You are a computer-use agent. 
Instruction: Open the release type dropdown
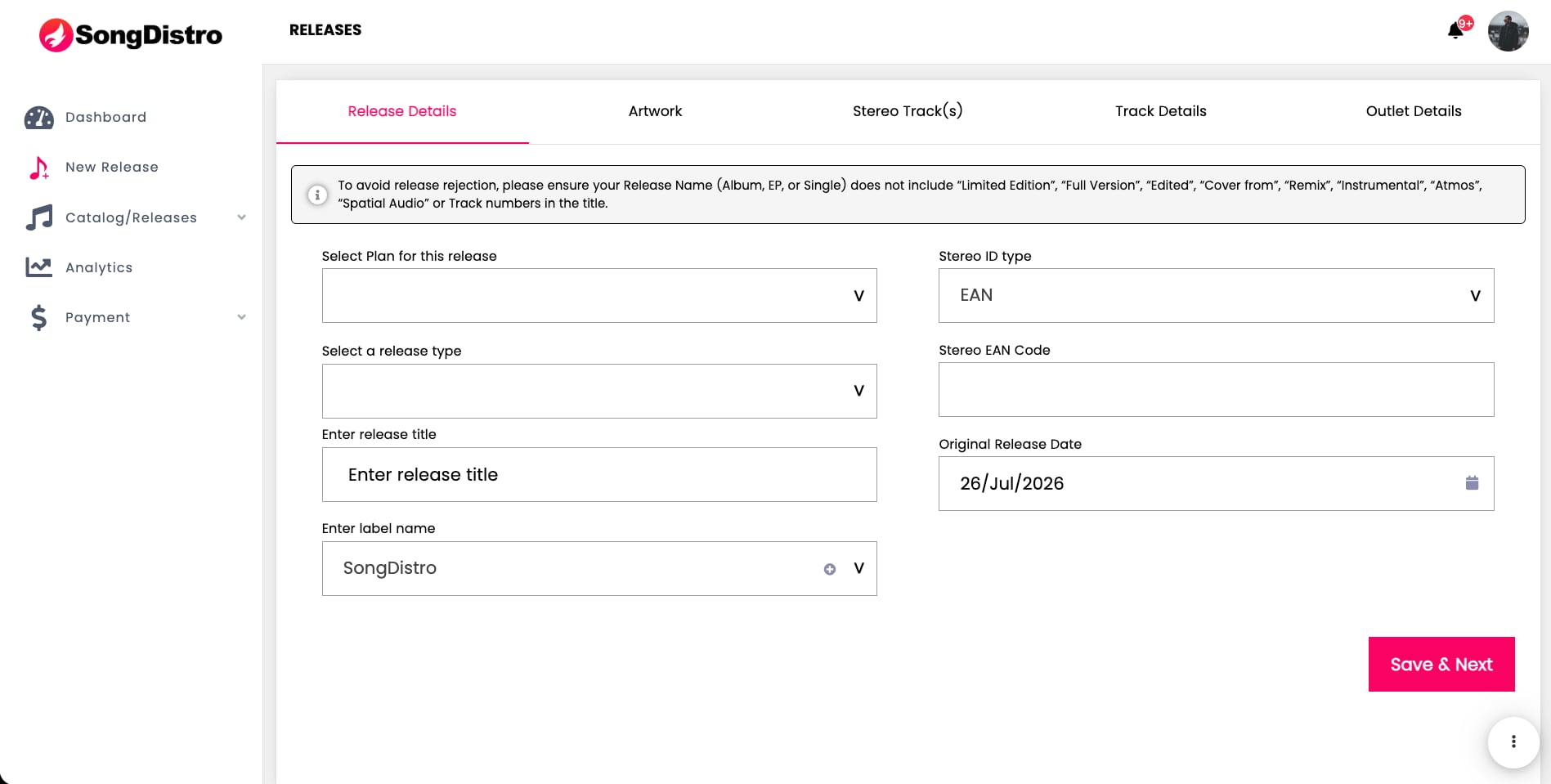(x=599, y=391)
